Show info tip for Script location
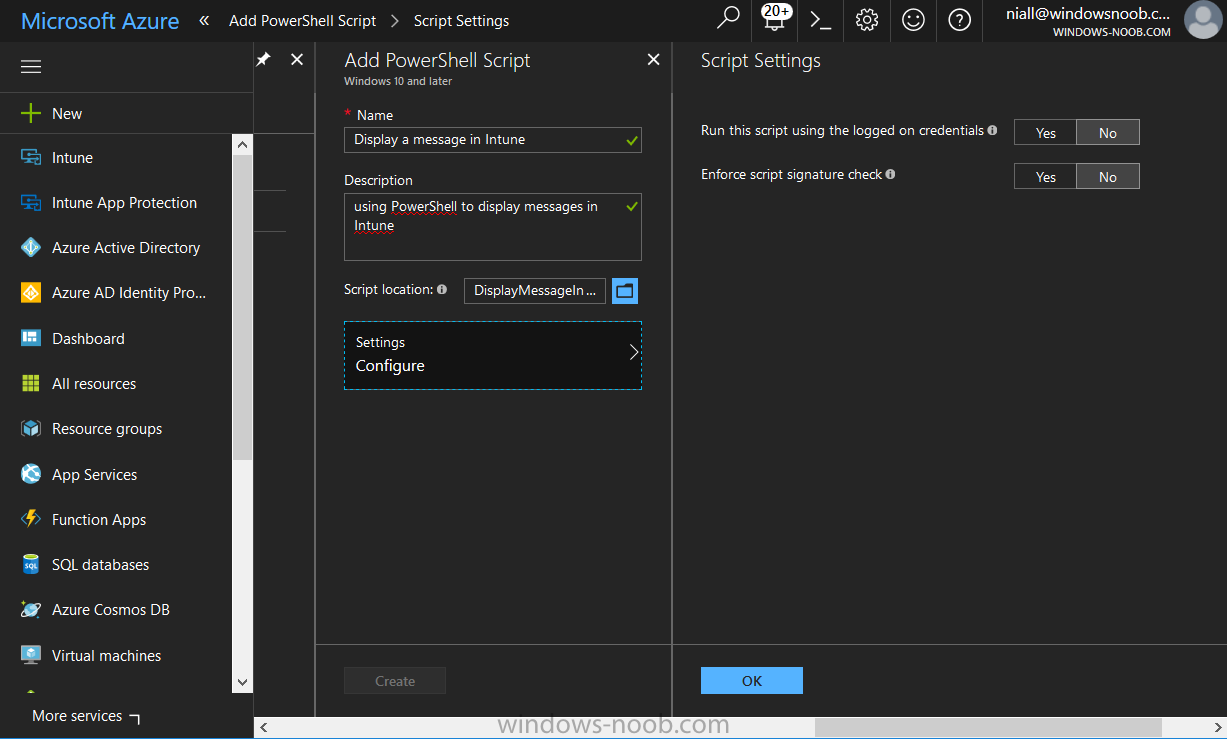The image size is (1227, 739). pos(442,289)
